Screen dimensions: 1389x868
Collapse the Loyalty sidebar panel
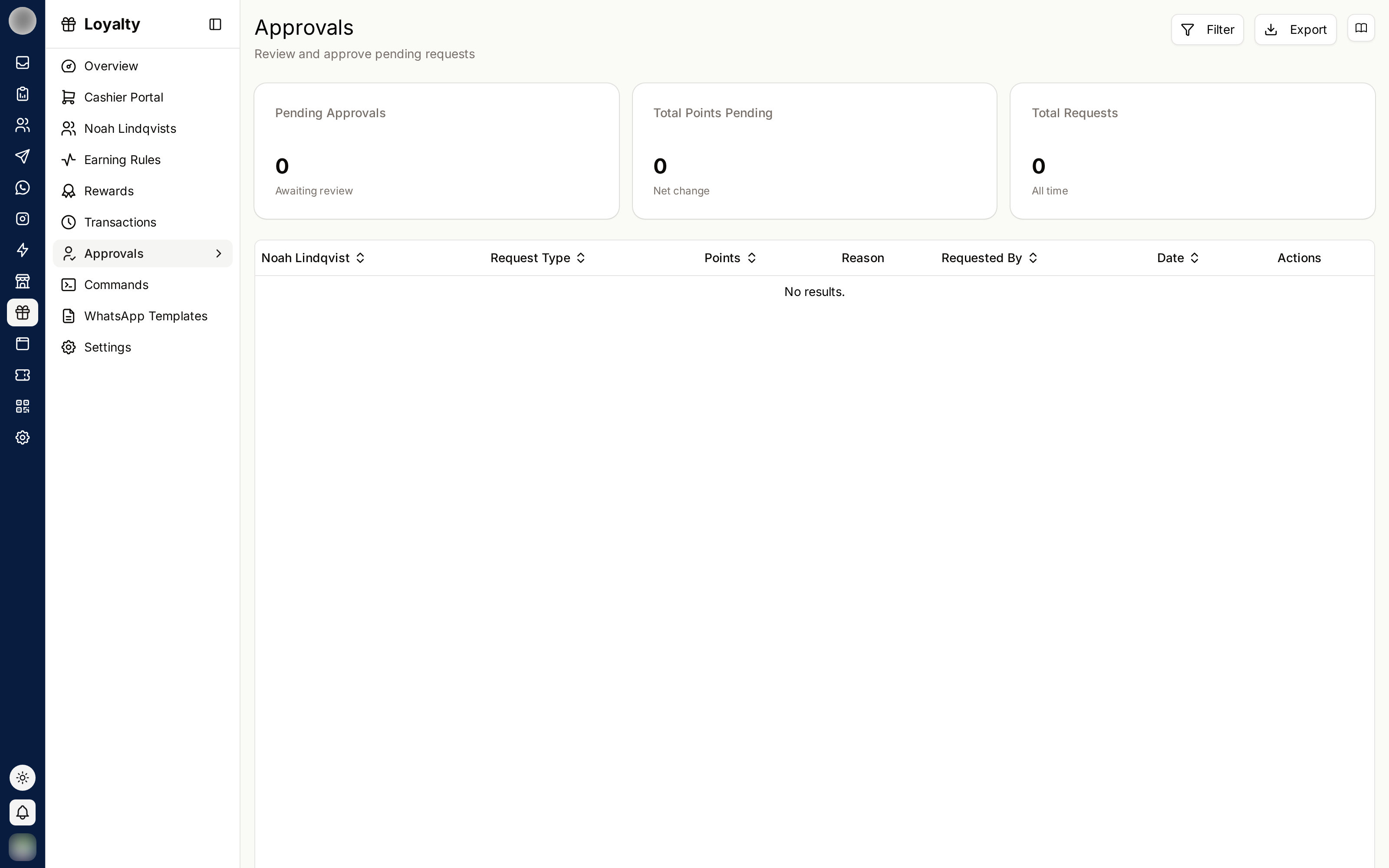click(215, 24)
